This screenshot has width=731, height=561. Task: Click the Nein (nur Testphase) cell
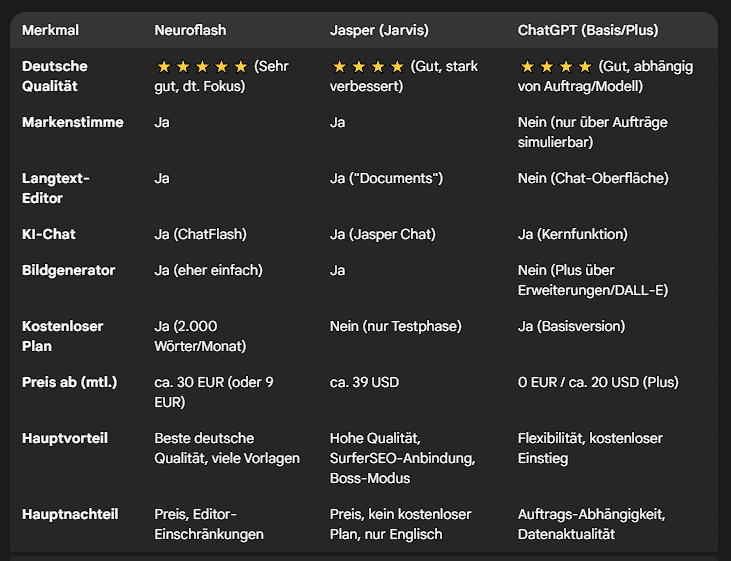(x=395, y=326)
